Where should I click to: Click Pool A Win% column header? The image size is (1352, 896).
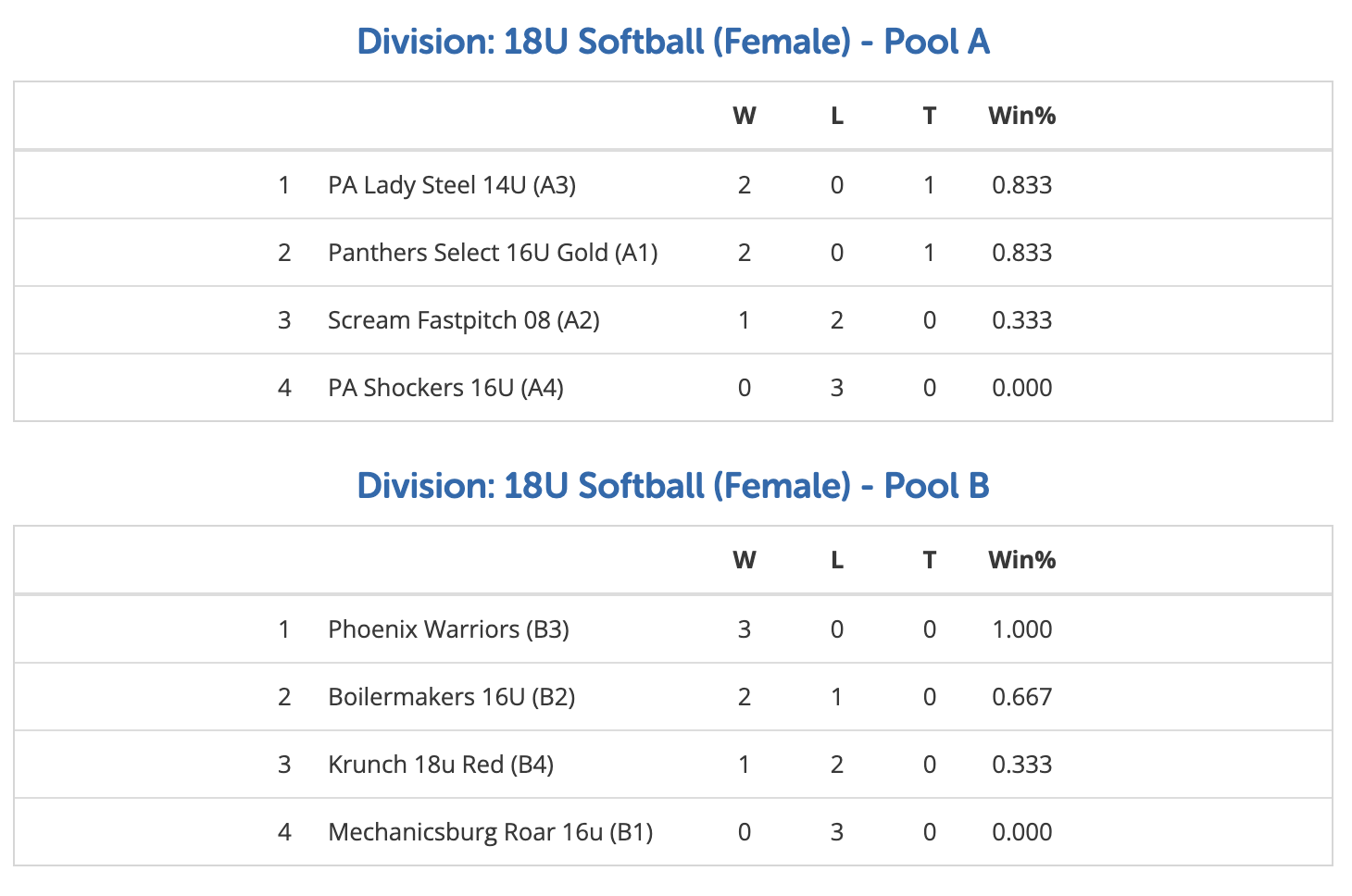pos(1021,116)
